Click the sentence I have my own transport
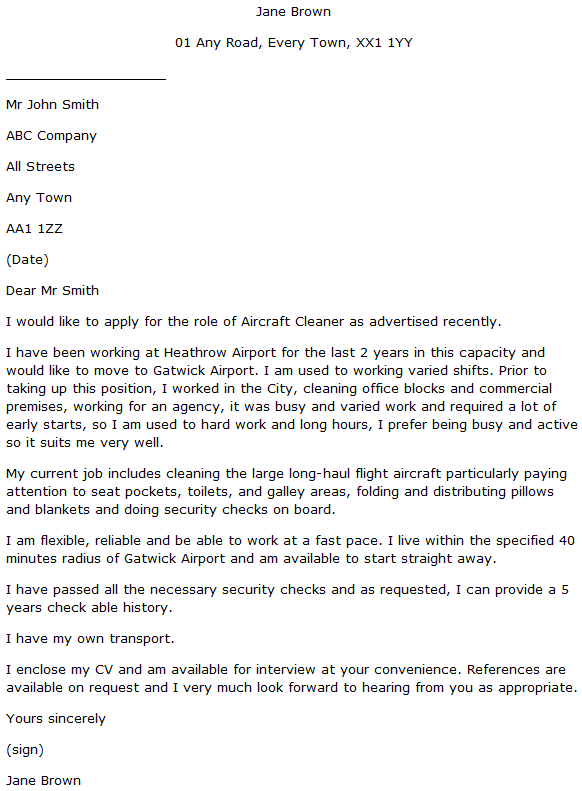582x791 pixels. (x=90, y=639)
